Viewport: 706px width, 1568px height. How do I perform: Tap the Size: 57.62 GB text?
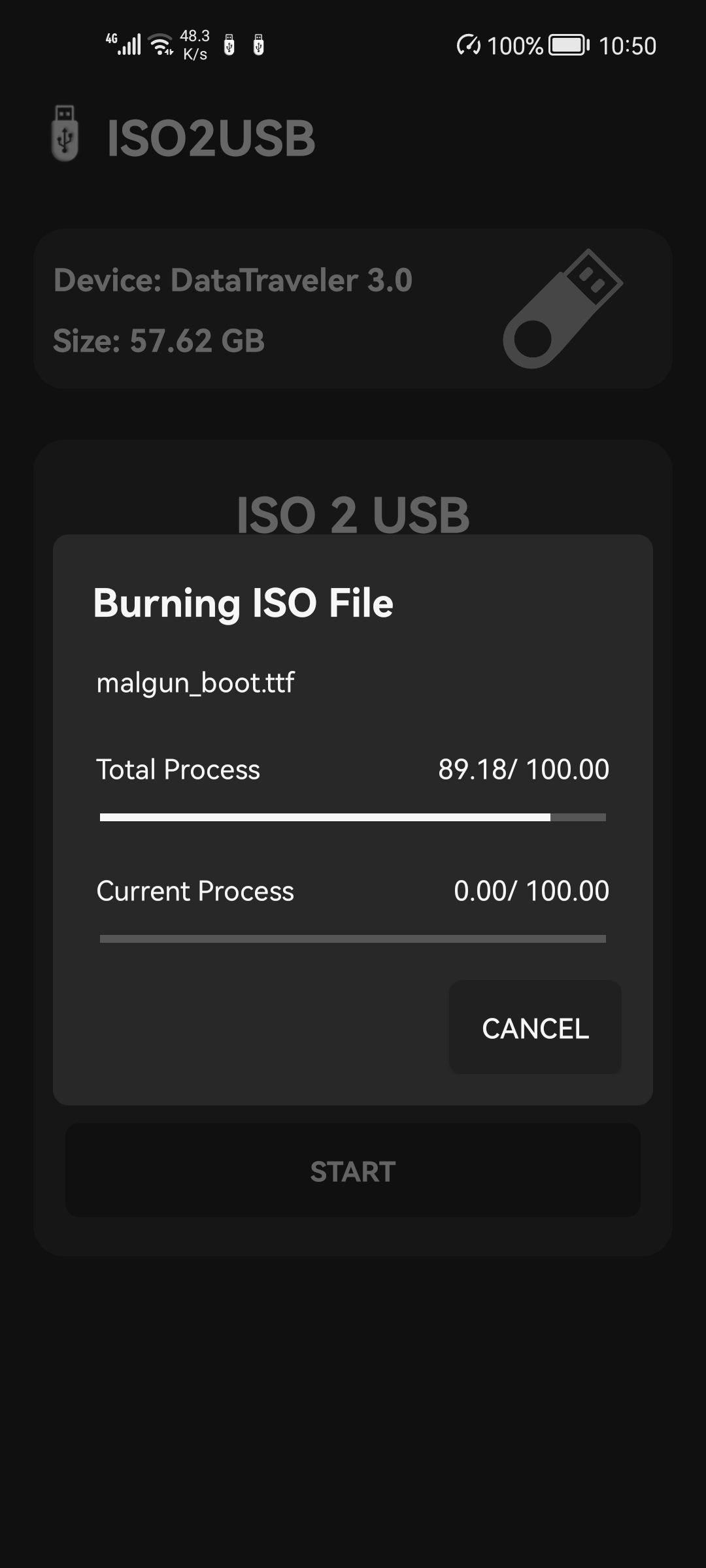pyautogui.click(x=159, y=341)
